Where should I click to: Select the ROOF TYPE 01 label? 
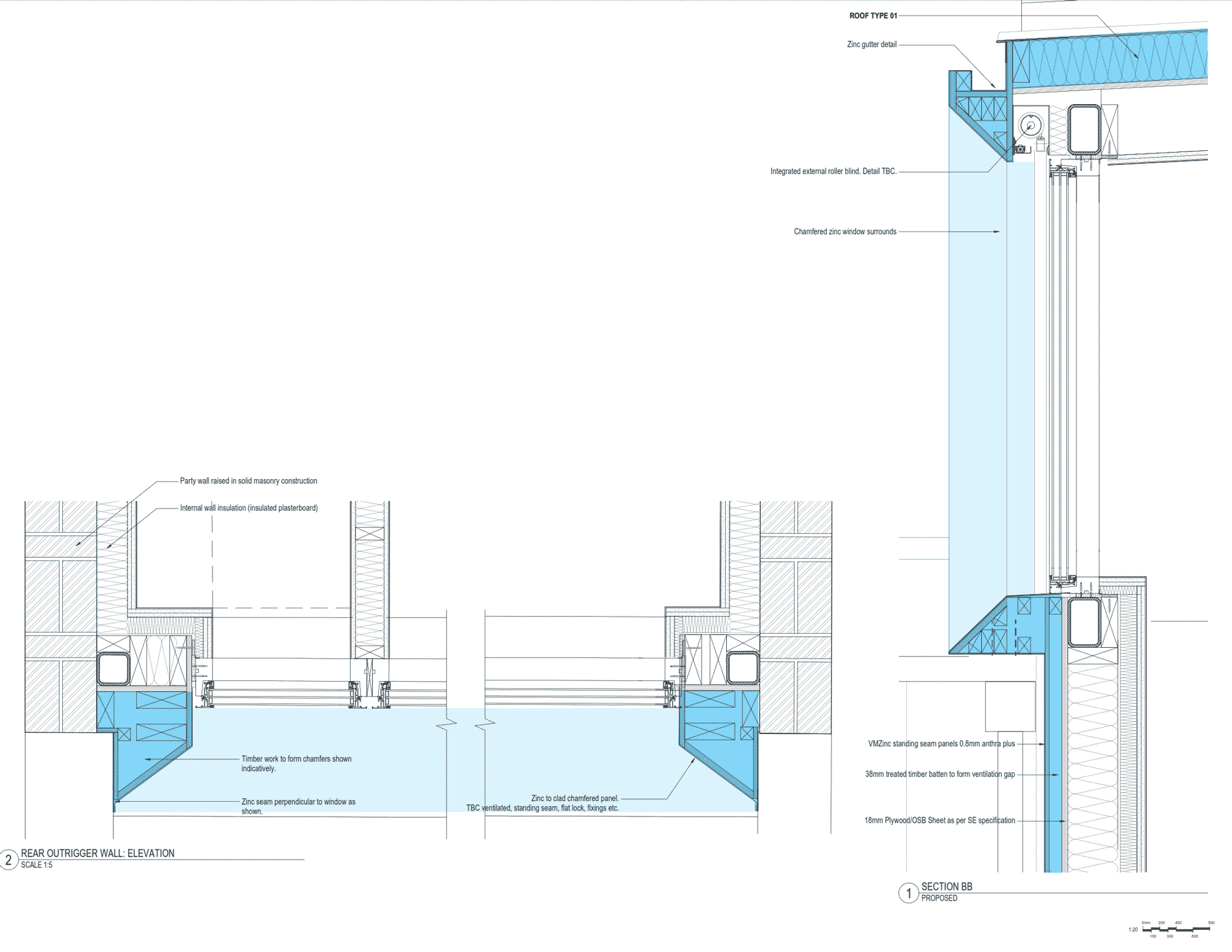click(x=873, y=16)
